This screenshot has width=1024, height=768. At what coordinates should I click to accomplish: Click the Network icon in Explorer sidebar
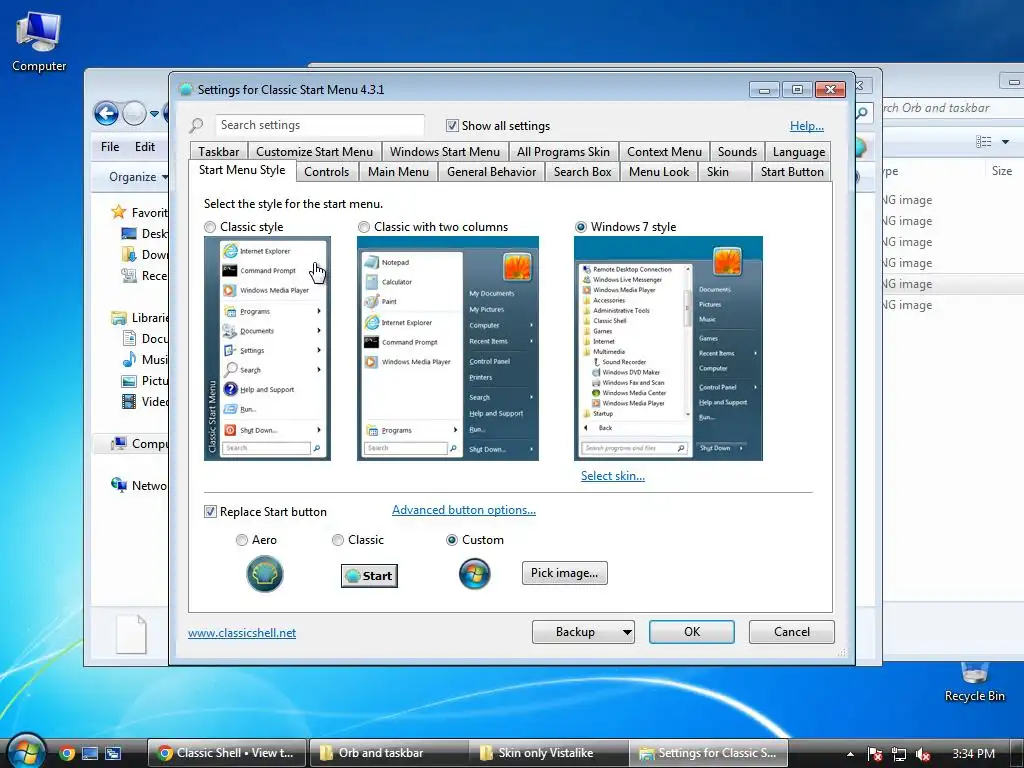(x=119, y=485)
